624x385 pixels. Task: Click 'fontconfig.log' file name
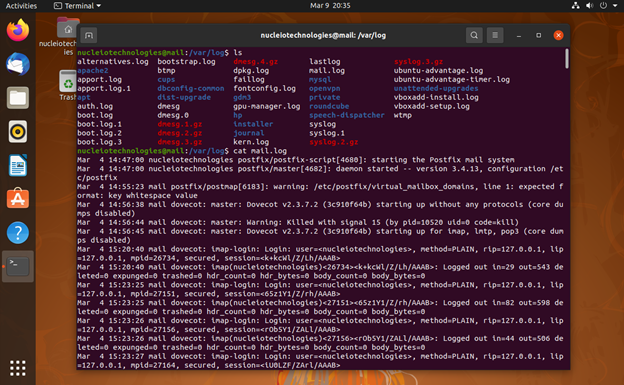(x=264, y=88)
